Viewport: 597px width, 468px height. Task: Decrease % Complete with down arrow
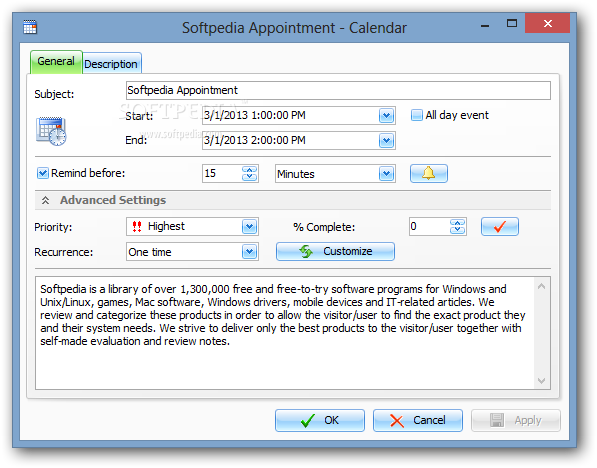[457, 230]
